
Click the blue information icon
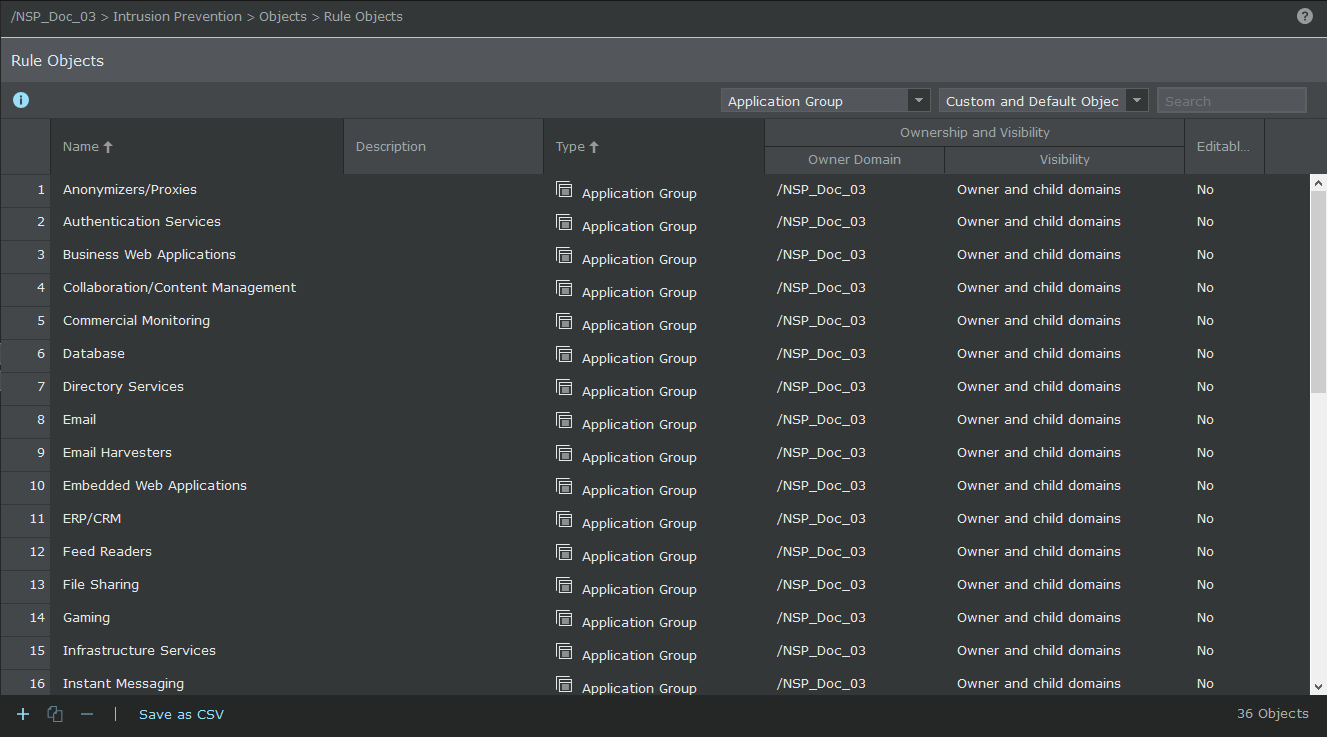click(x=21, y=100)
